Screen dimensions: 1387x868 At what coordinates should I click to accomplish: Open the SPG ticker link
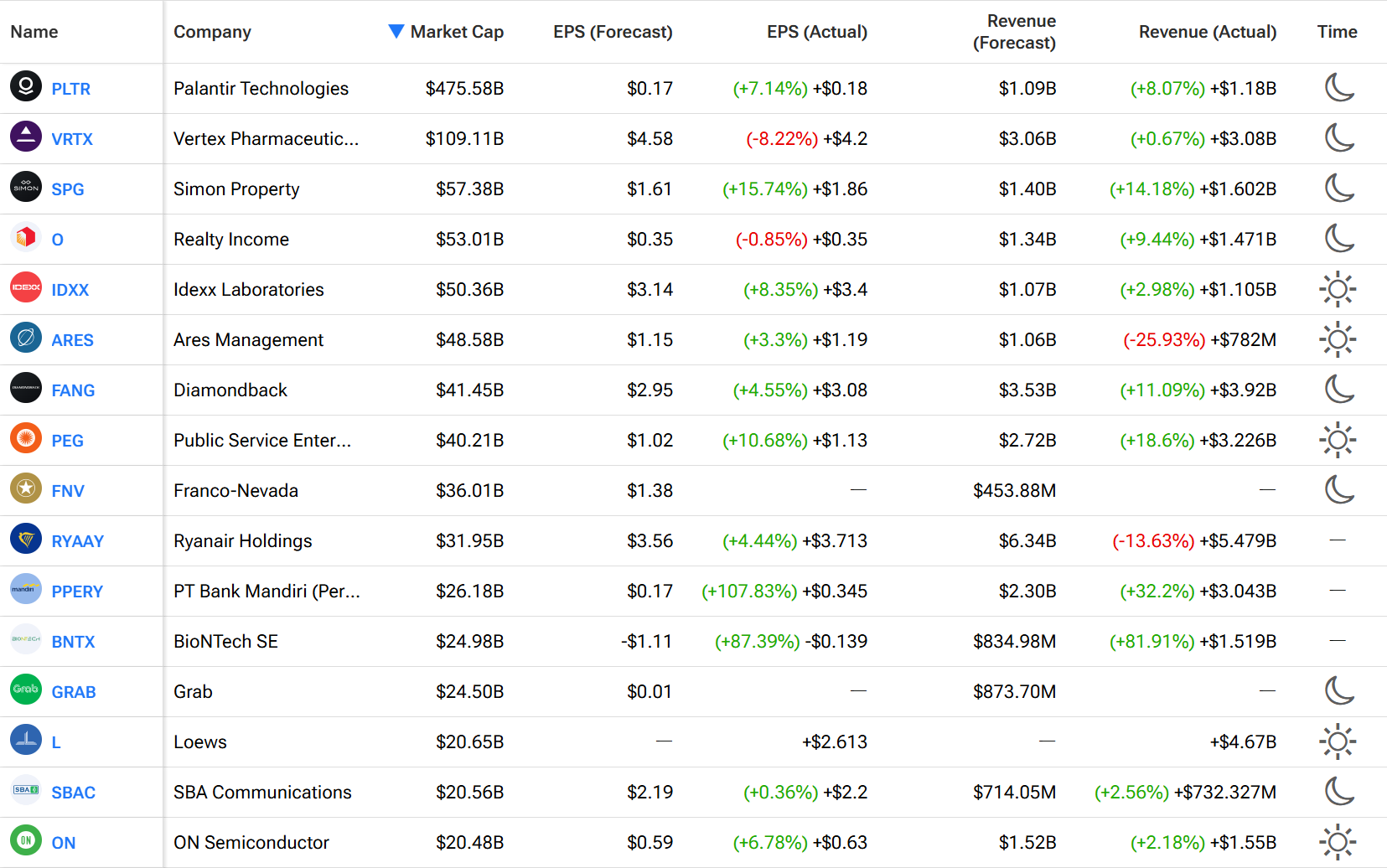pos(68,189)
